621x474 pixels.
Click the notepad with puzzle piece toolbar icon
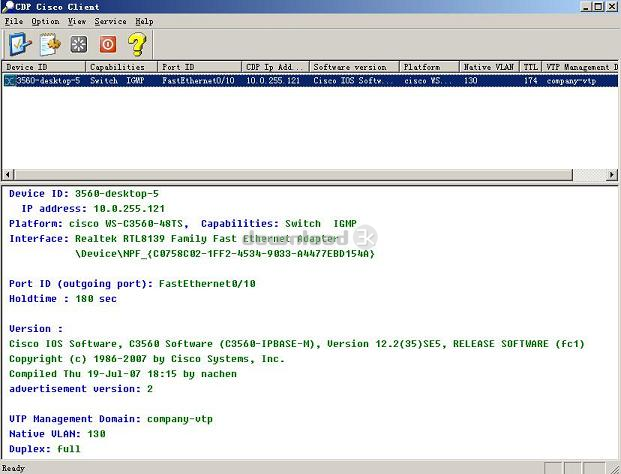click(x=49, y=44)
